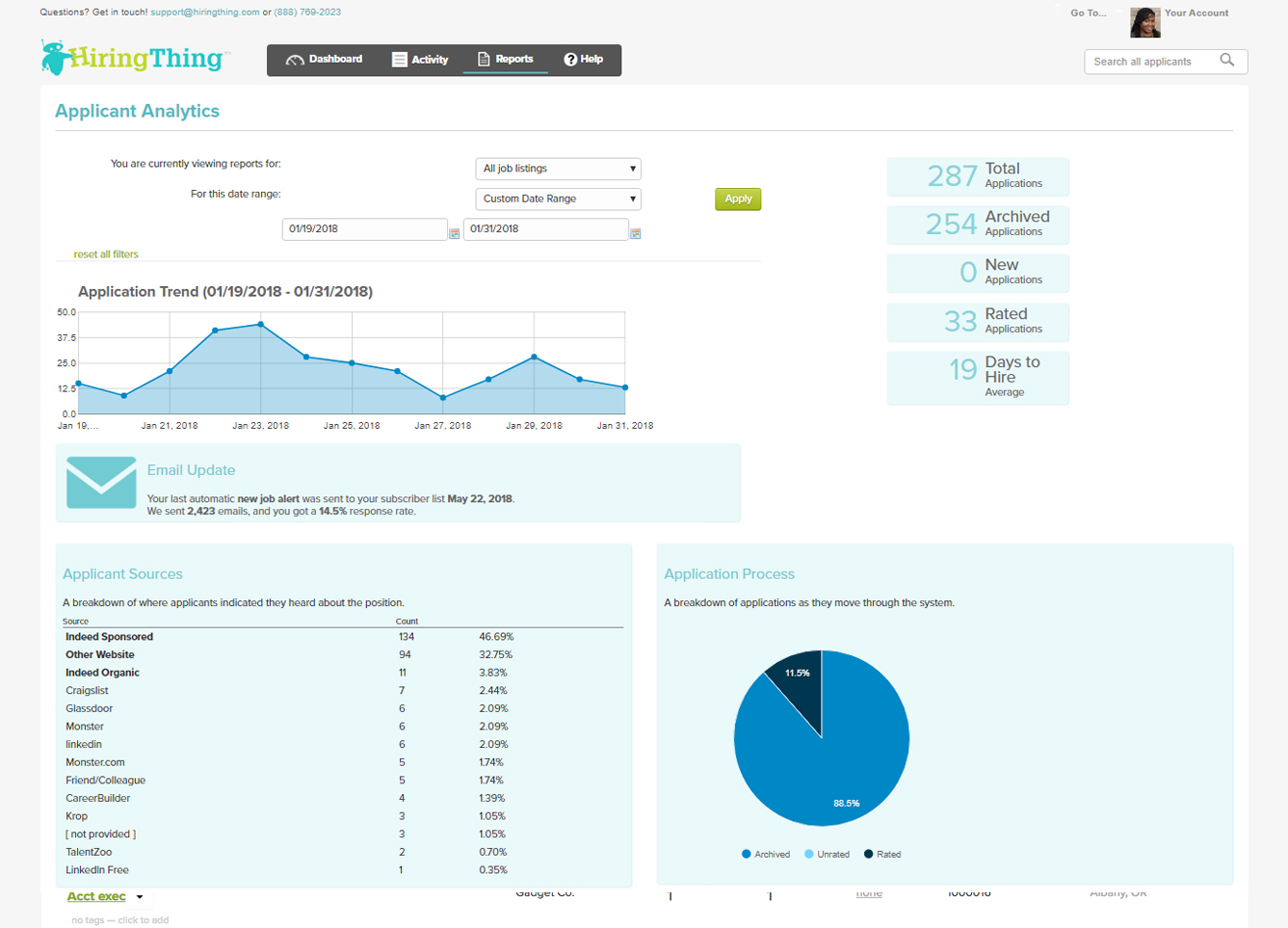This screenshot has width=1288, height=928.
Task: Click the envelope Email Update icon
Action: 101,482
